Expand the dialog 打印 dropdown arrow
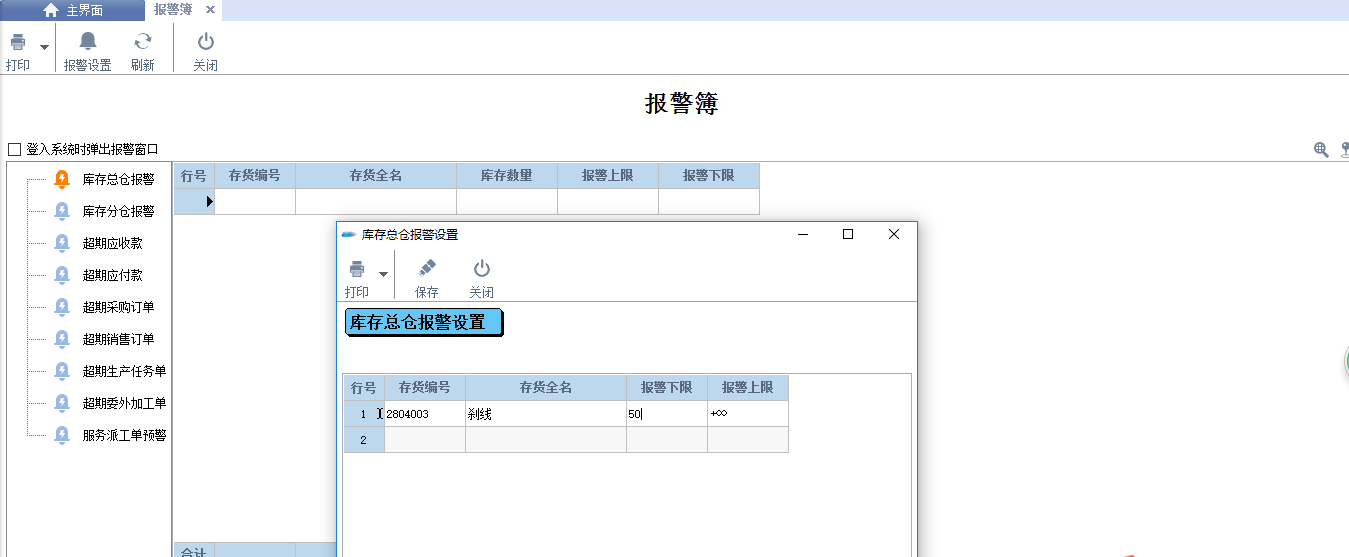Image resolution: width=1349 pixels, height=557 pixels. pyautogui.click(x=383, y=274)
